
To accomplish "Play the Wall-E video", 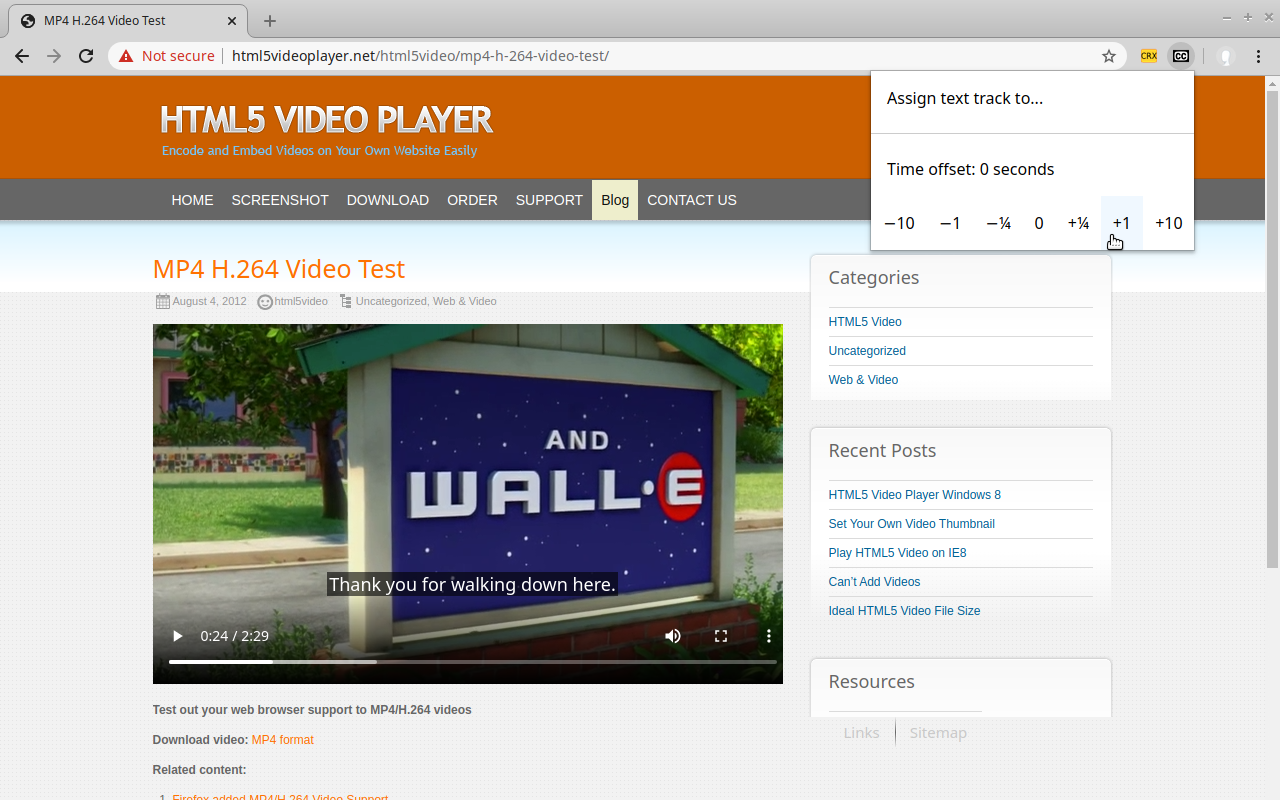I will coord(178,636).
